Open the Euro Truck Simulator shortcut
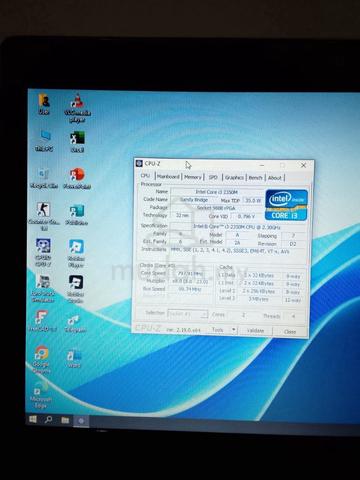 point(43,289)
